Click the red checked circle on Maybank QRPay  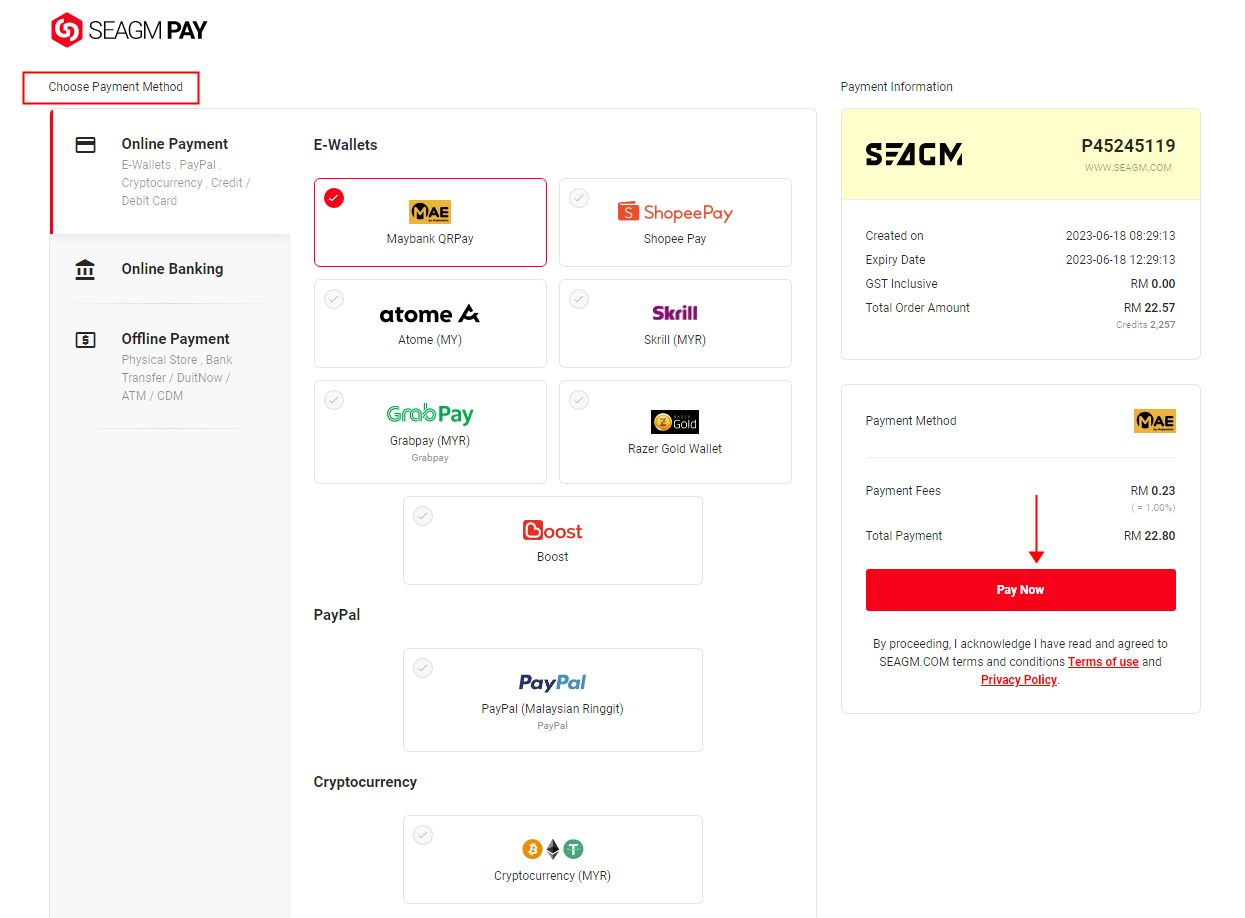point(334,198)
